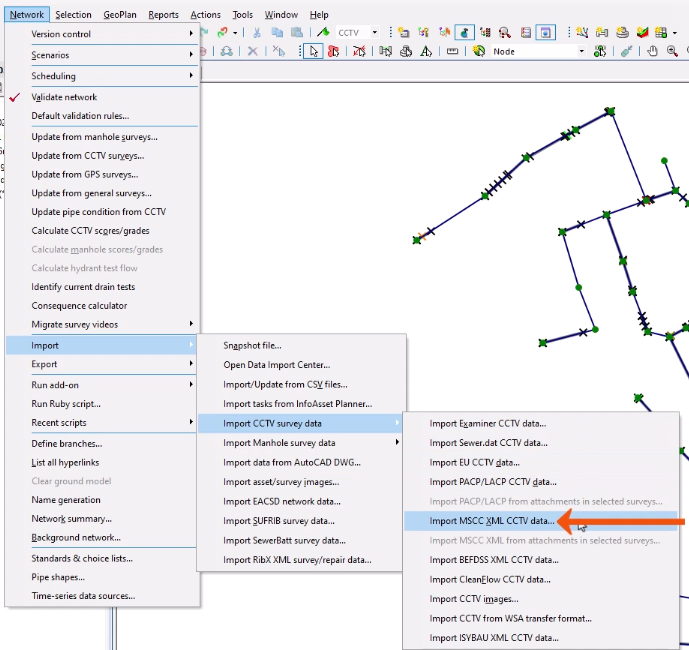Select Run Ruby script entry
Image resolution: width=689 pixels, height=650 pixels.
pos(102,404)
